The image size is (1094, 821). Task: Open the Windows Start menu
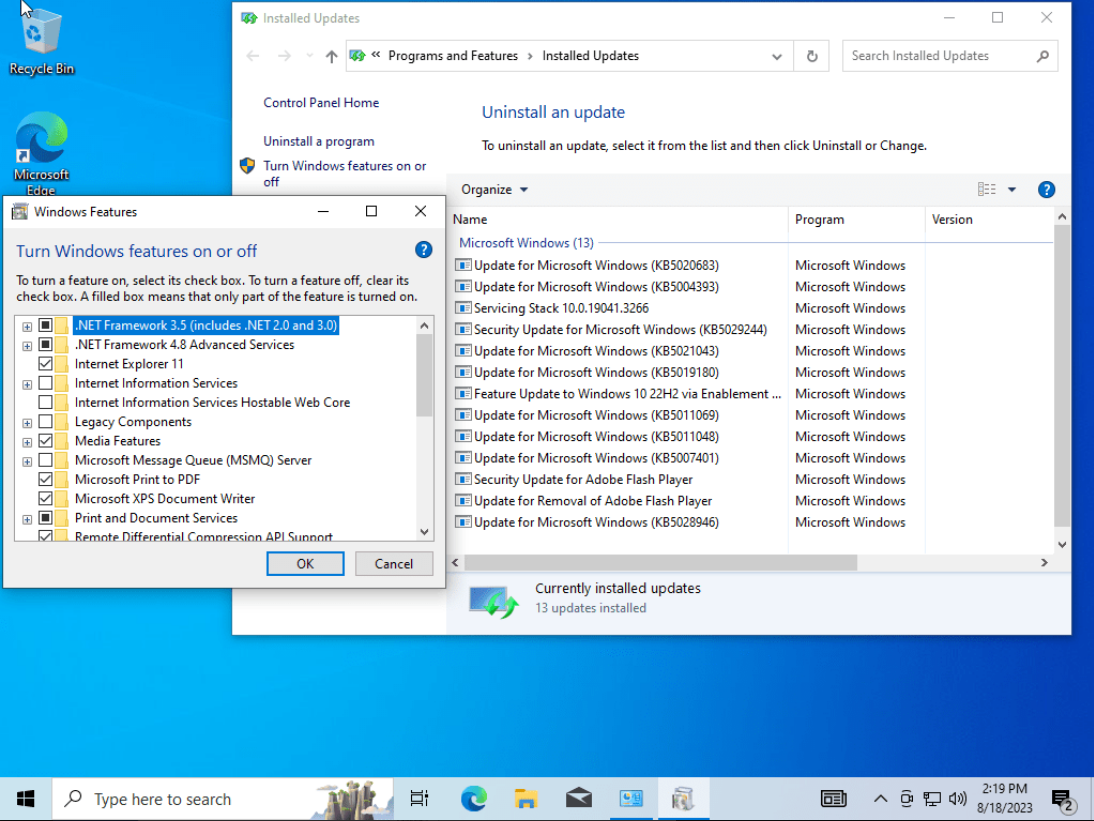point(26,799)
